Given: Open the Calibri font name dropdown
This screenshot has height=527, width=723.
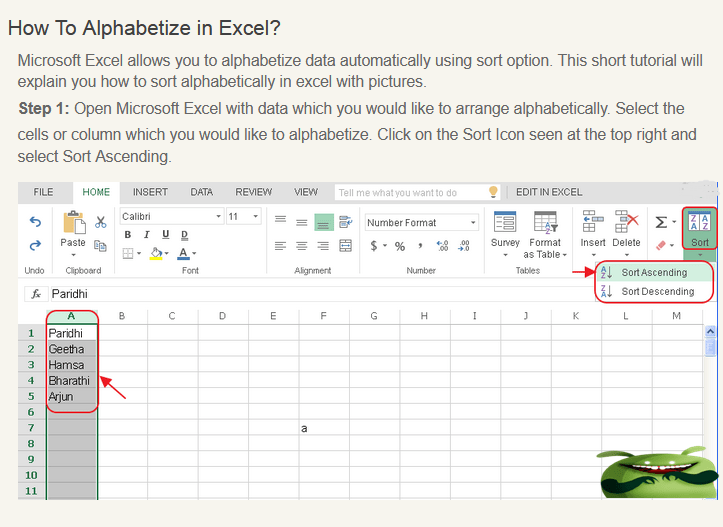Looking at the screenshot, I should [171, 216].
